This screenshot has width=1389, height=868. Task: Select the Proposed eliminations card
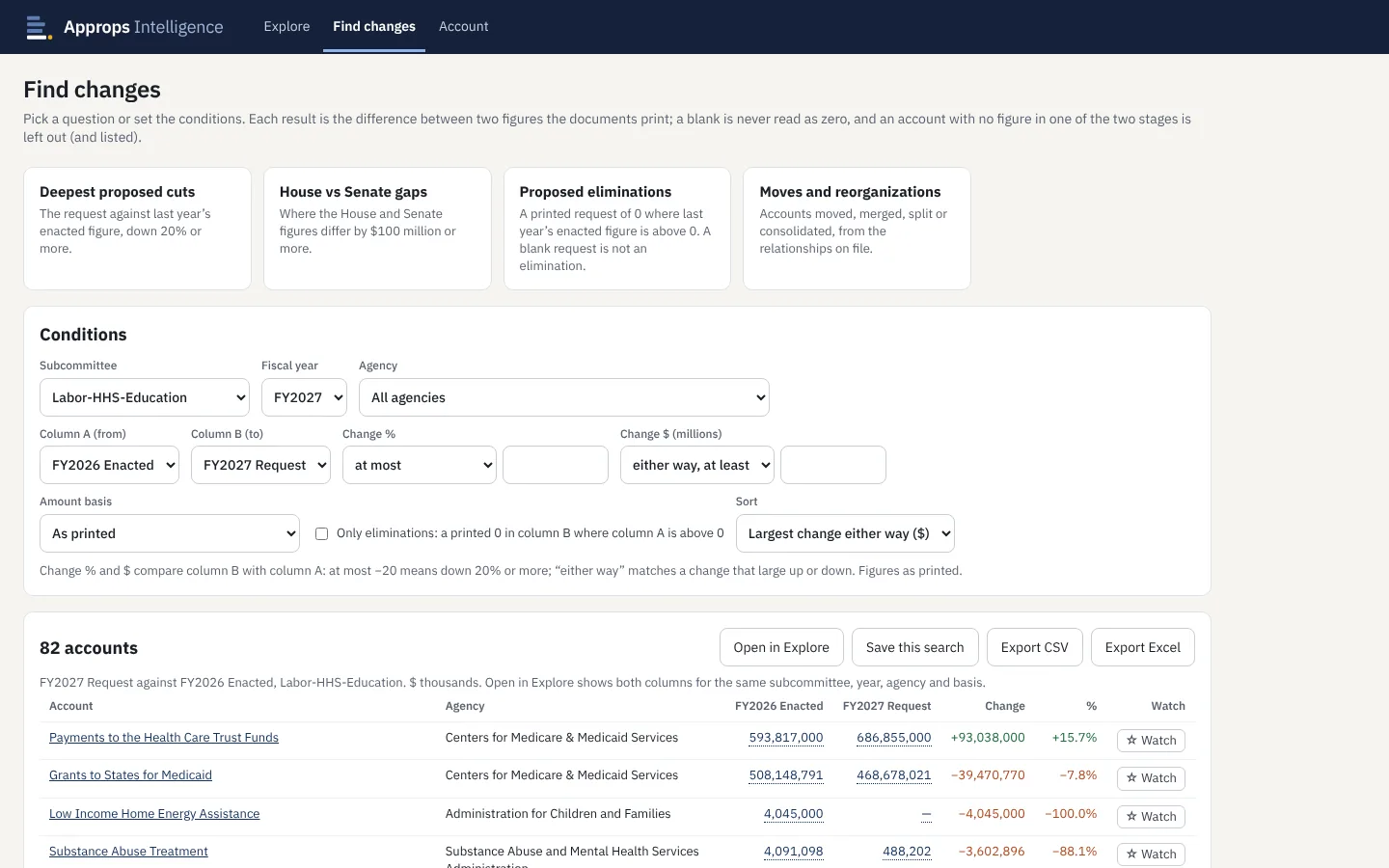[617, 229]
